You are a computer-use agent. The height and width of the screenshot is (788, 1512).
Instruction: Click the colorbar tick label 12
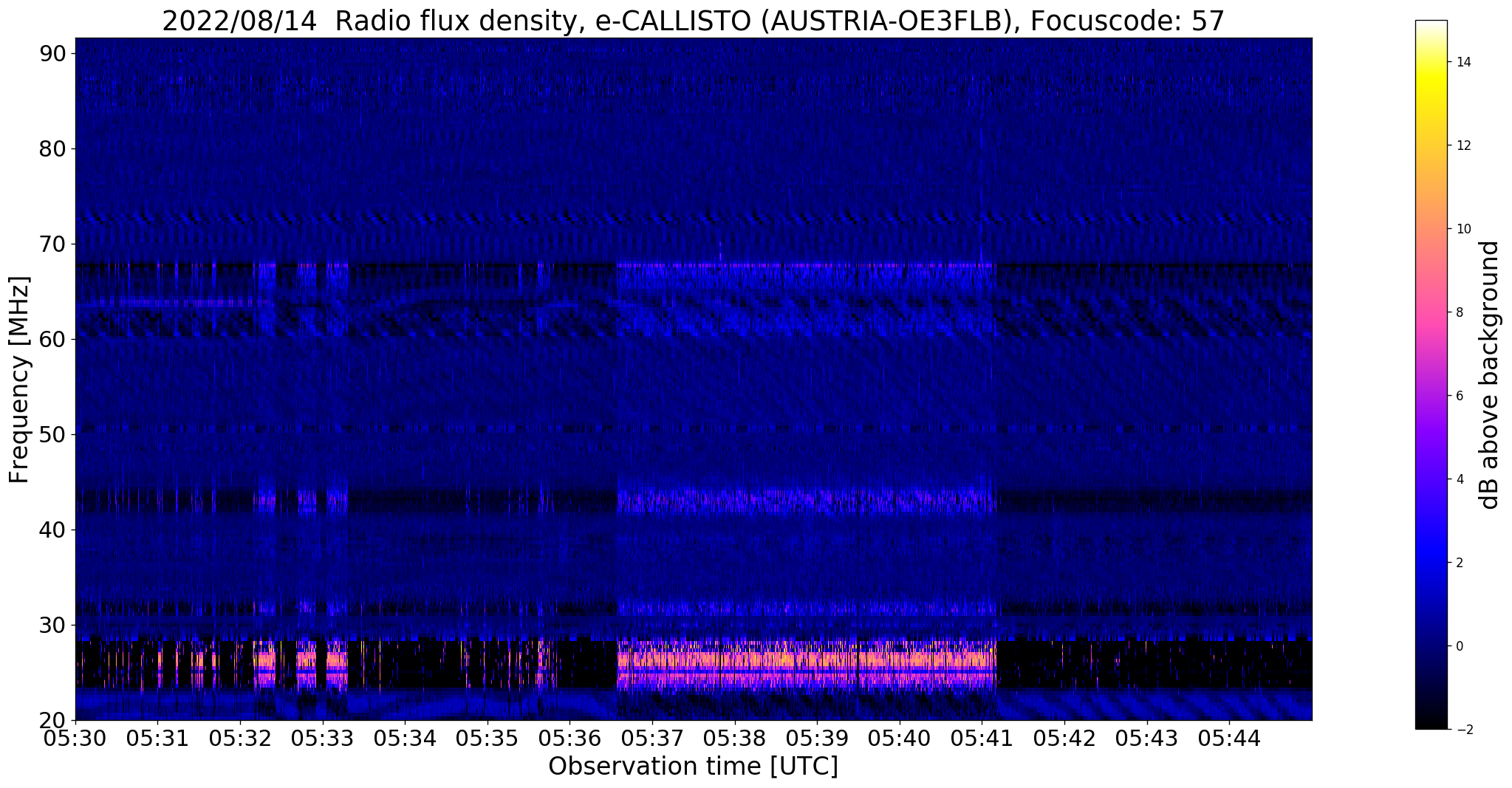tap(1463, 145)
